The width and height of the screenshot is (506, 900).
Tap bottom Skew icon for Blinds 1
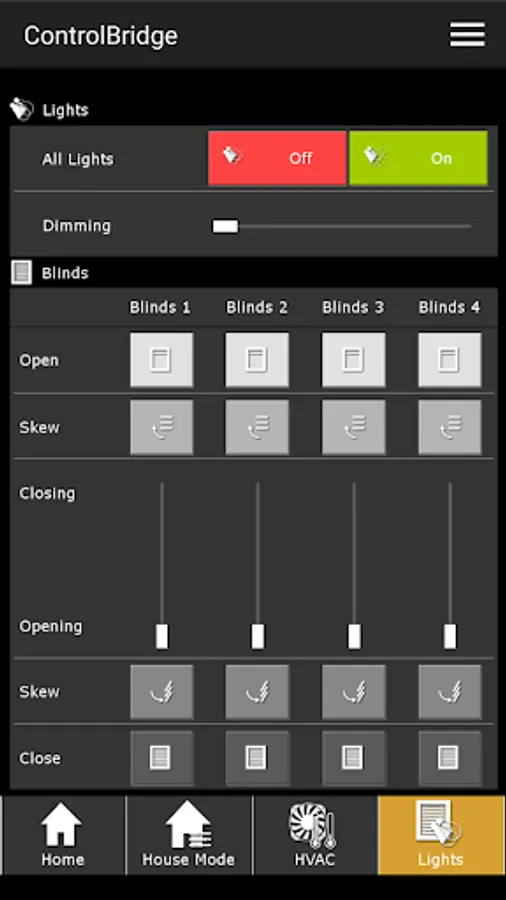pyautogui.click(x=162, y=692)
